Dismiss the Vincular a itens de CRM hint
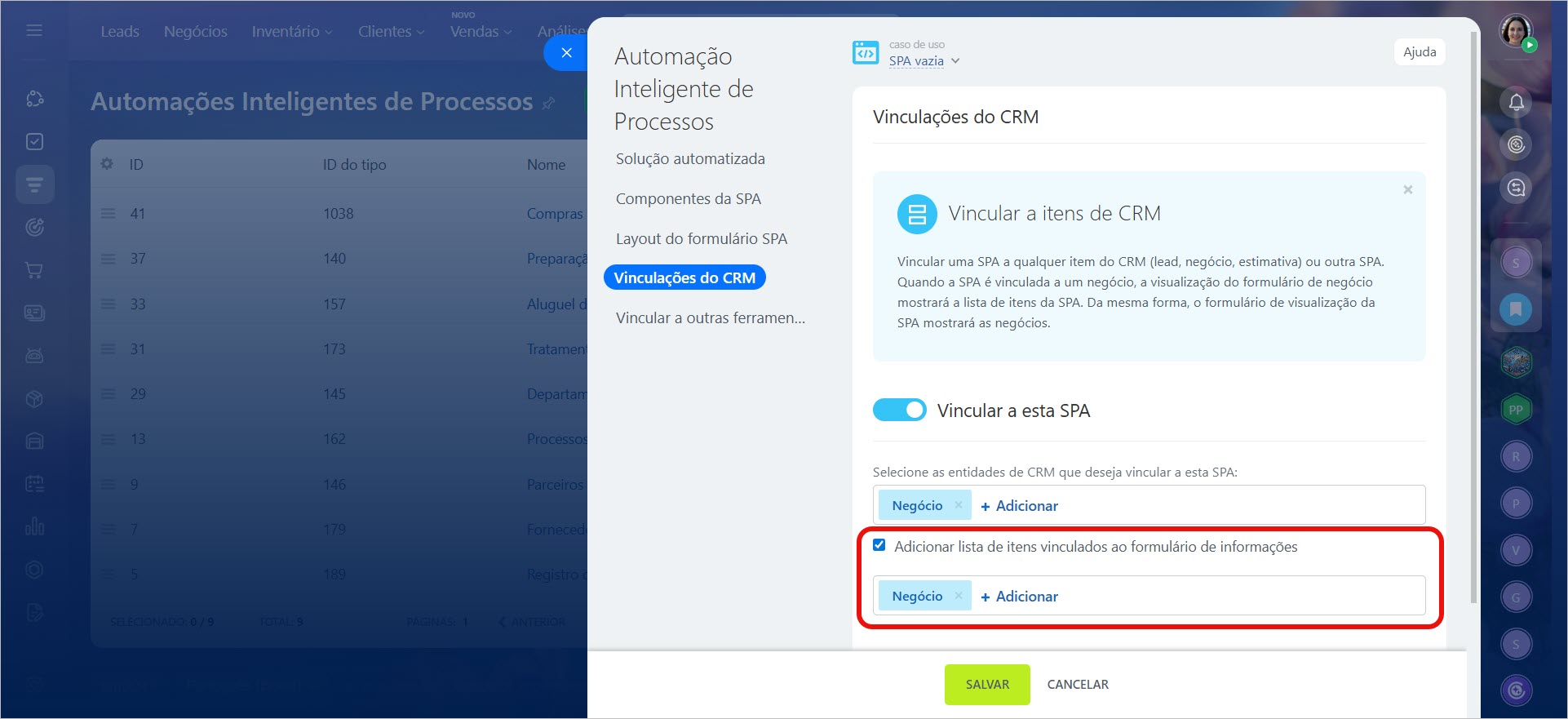The height and width of the screenshot is (719, 1568). pyautogui.click(x=1407, y=190)
